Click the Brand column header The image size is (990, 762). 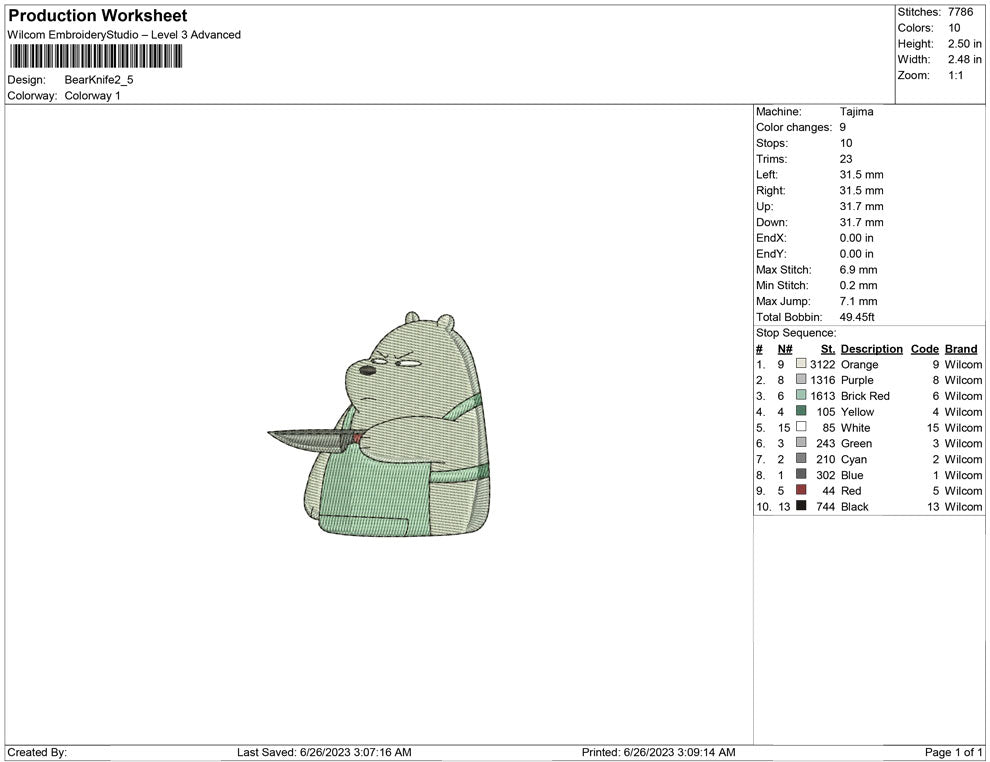[x=961, y=349]
